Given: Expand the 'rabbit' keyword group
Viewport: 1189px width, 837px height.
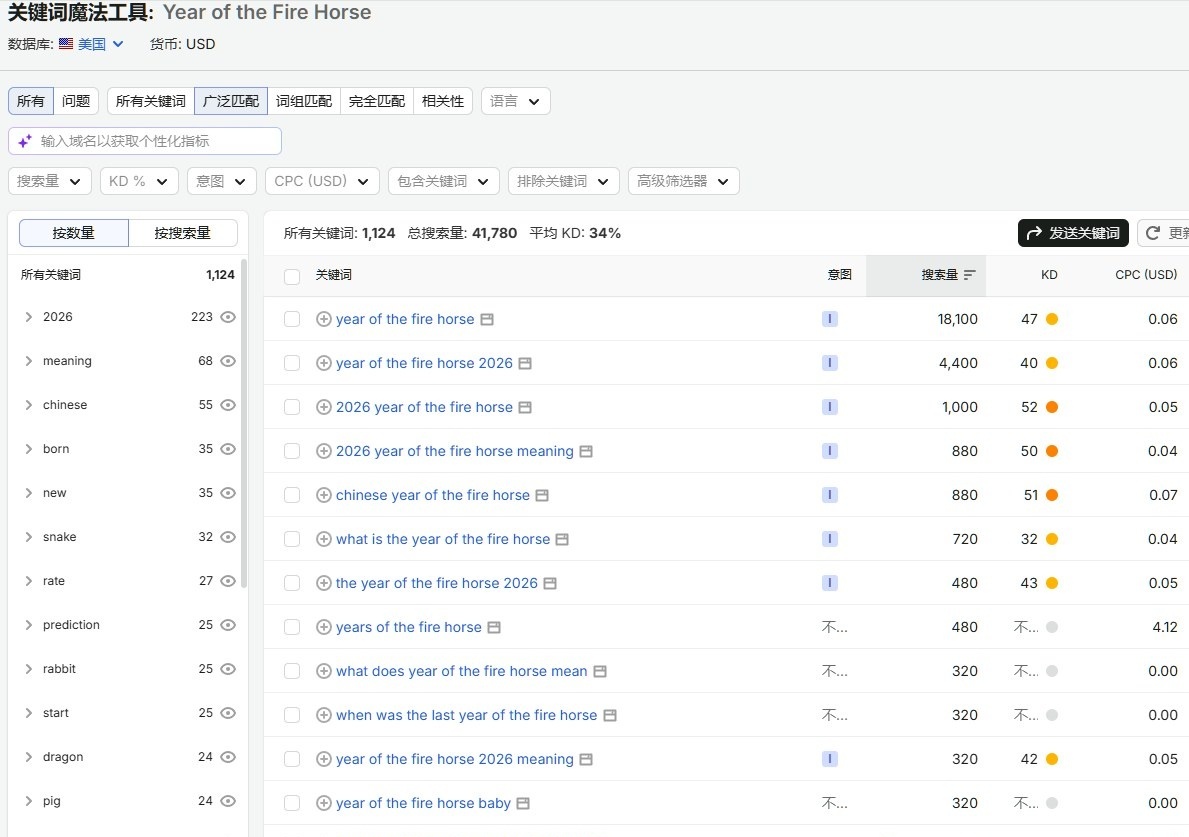Looking at the screenshot, I should pos(28,669).
